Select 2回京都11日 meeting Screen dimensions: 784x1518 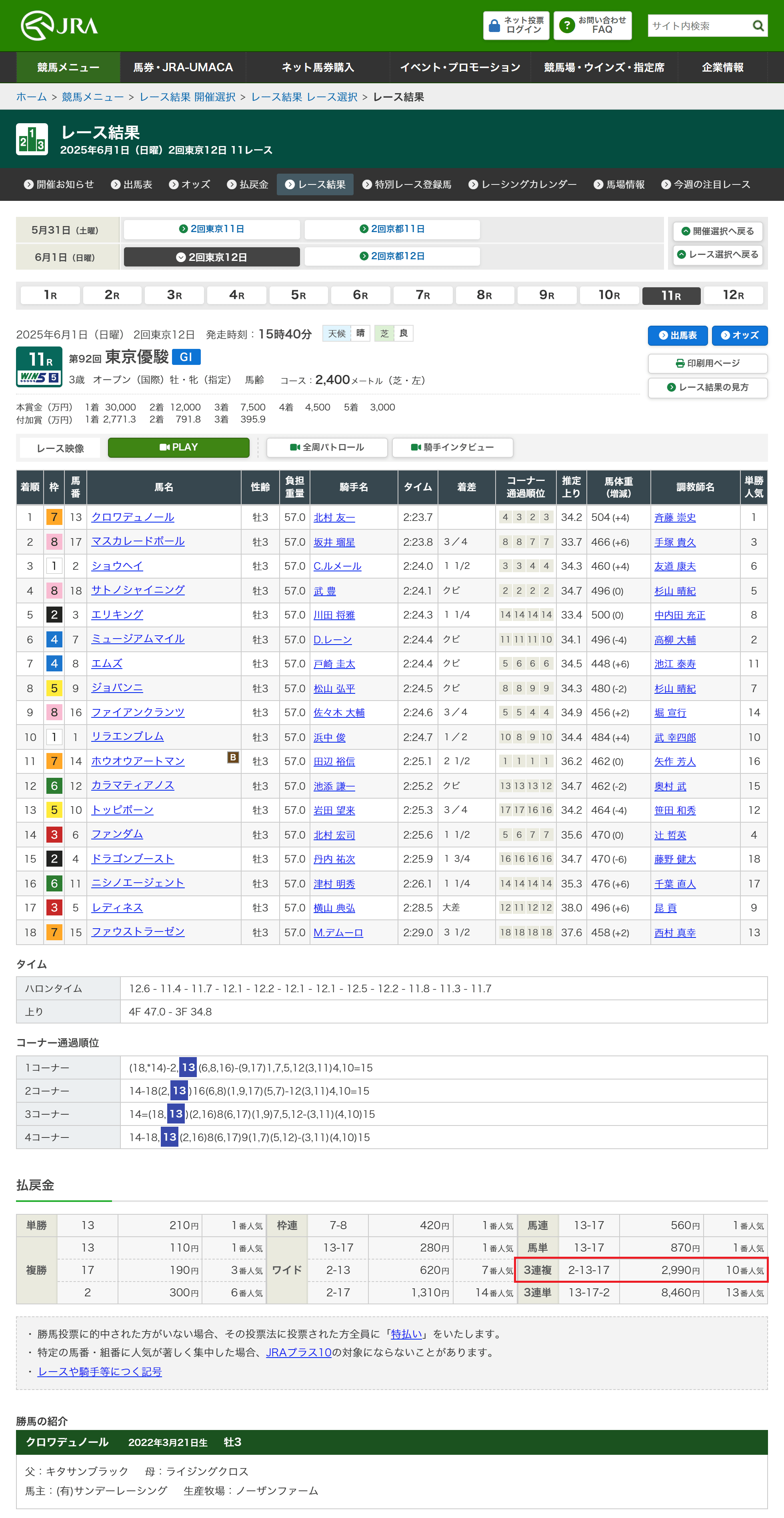(392, 228)
